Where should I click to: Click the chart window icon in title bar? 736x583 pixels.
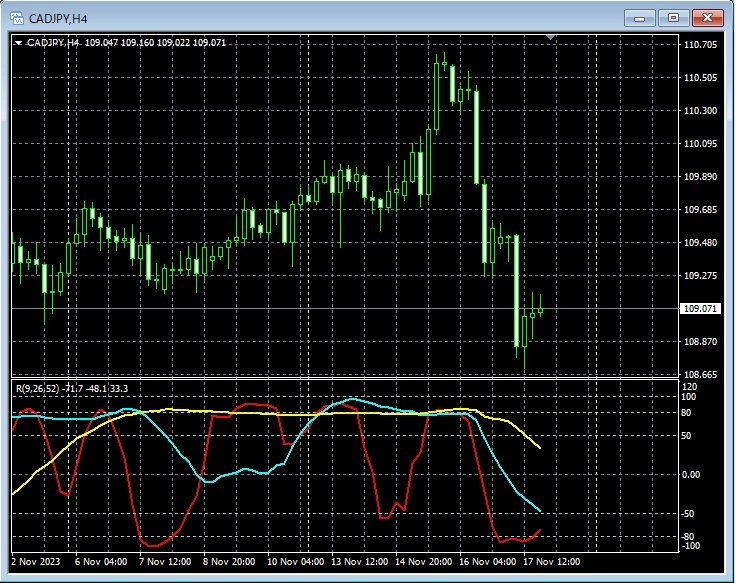(x=16, y=18)
